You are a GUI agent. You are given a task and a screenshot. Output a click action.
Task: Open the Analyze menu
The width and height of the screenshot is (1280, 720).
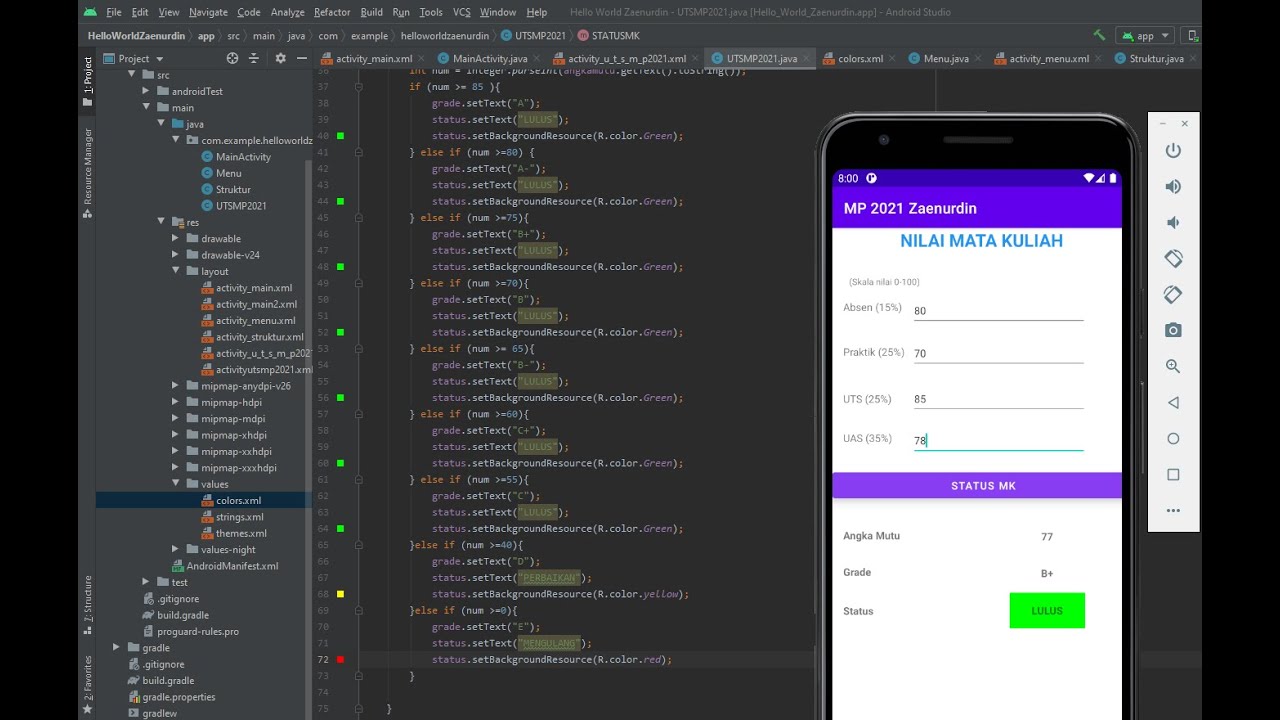288,12
